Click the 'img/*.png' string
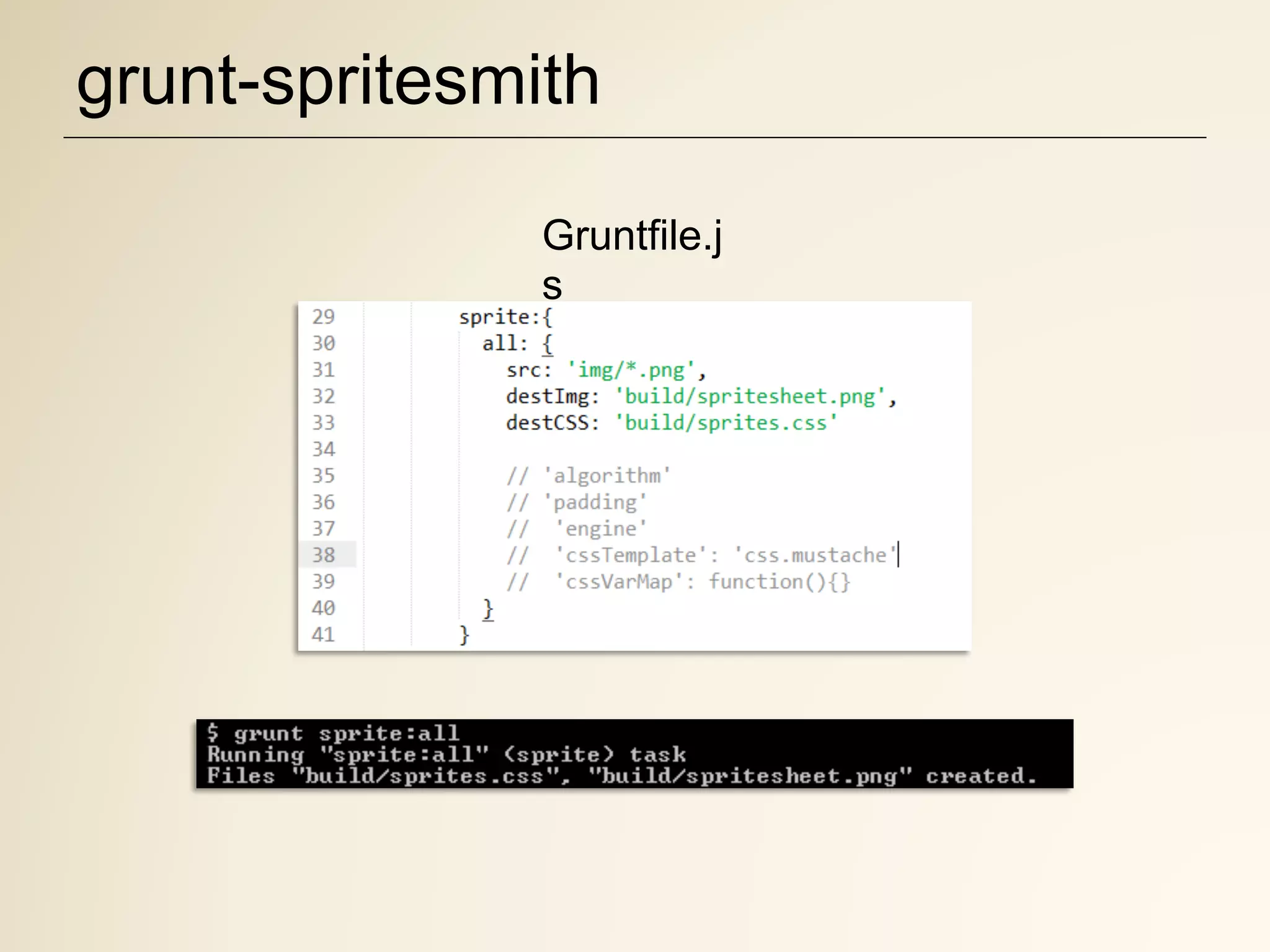The image size is (1270, 952). 631,370
